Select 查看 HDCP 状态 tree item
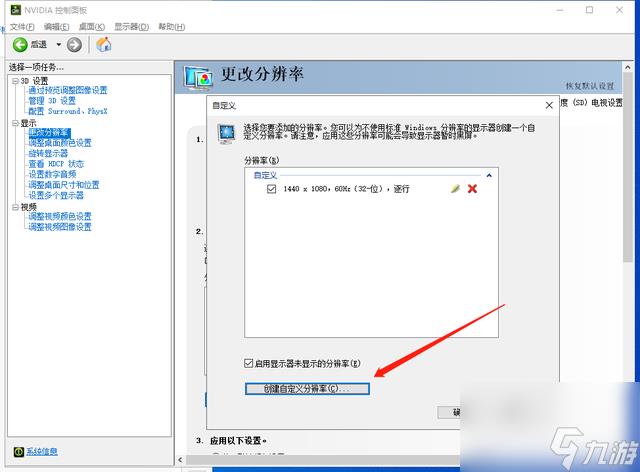Image resolution: width=640 pixels, height=472 pixels. [56, 164]
